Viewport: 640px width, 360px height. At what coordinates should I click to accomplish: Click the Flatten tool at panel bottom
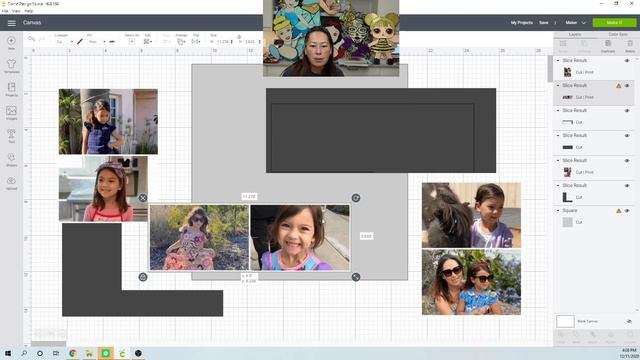pos(611,337)
